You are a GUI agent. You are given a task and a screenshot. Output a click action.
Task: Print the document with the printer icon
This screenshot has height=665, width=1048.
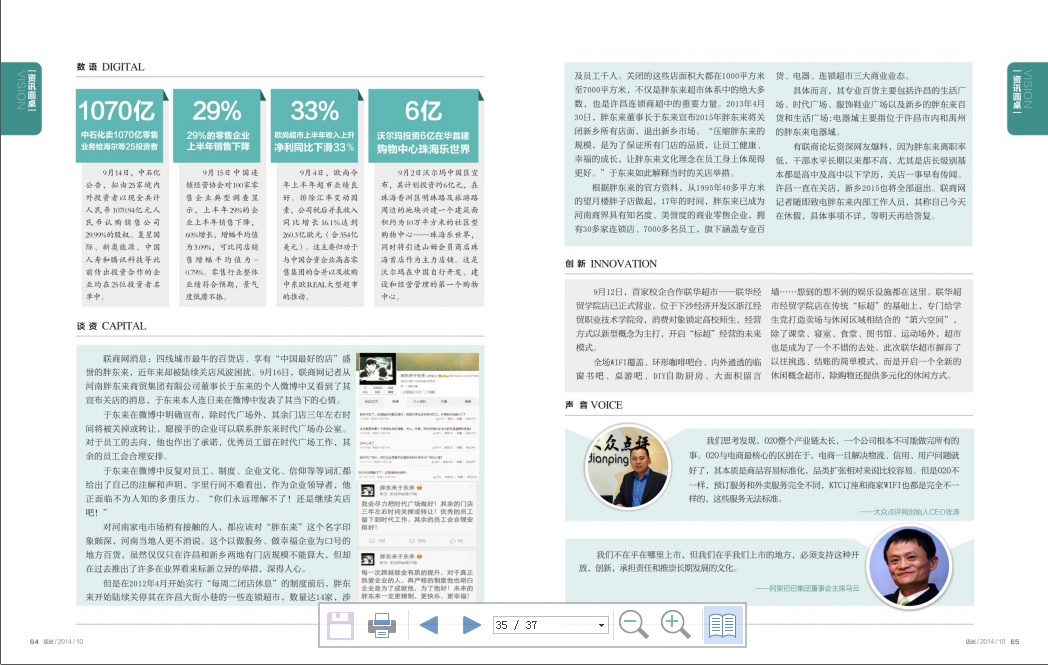pos(382,626)
